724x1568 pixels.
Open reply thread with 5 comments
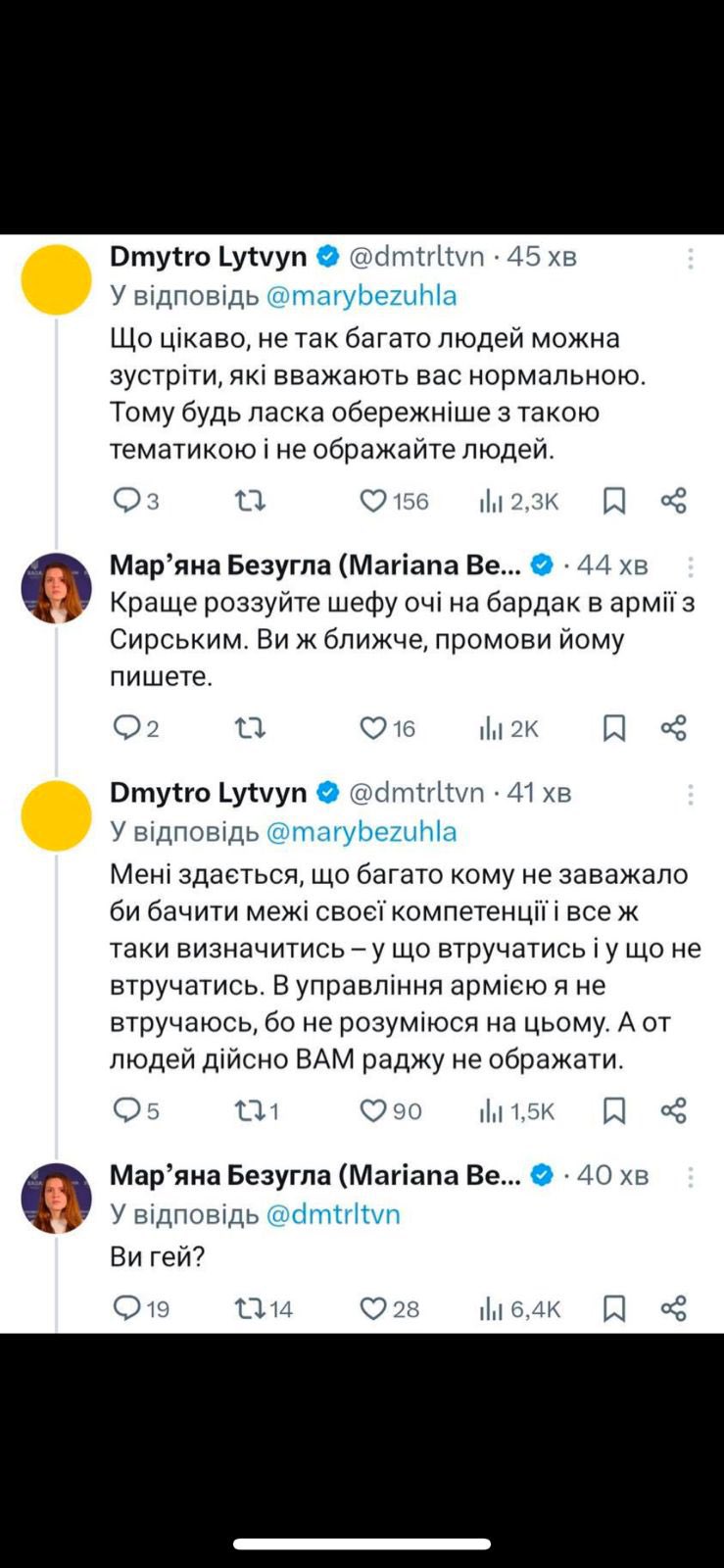128,1110
